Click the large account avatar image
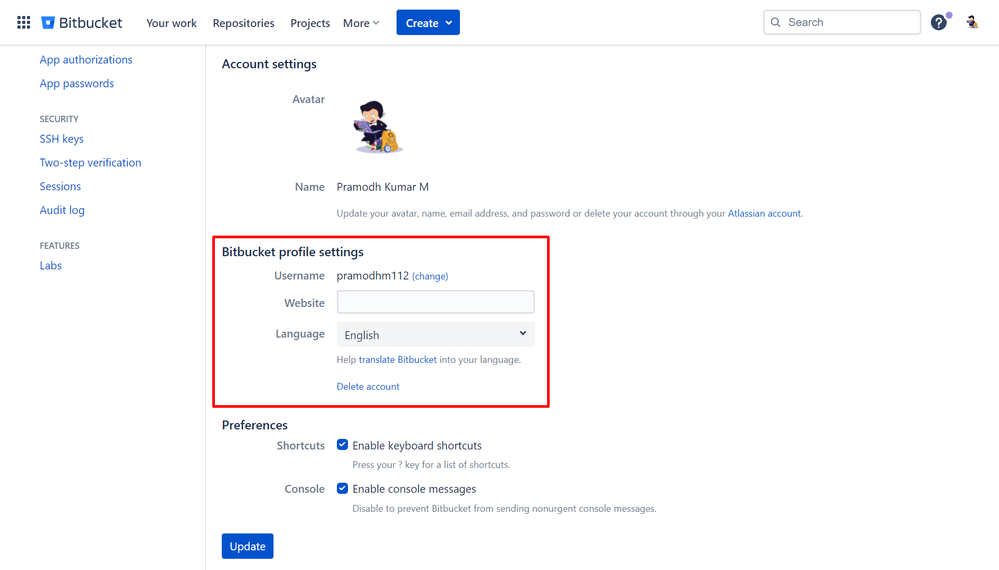The width and height of the screenshot is (999, 570). [377, 127]
